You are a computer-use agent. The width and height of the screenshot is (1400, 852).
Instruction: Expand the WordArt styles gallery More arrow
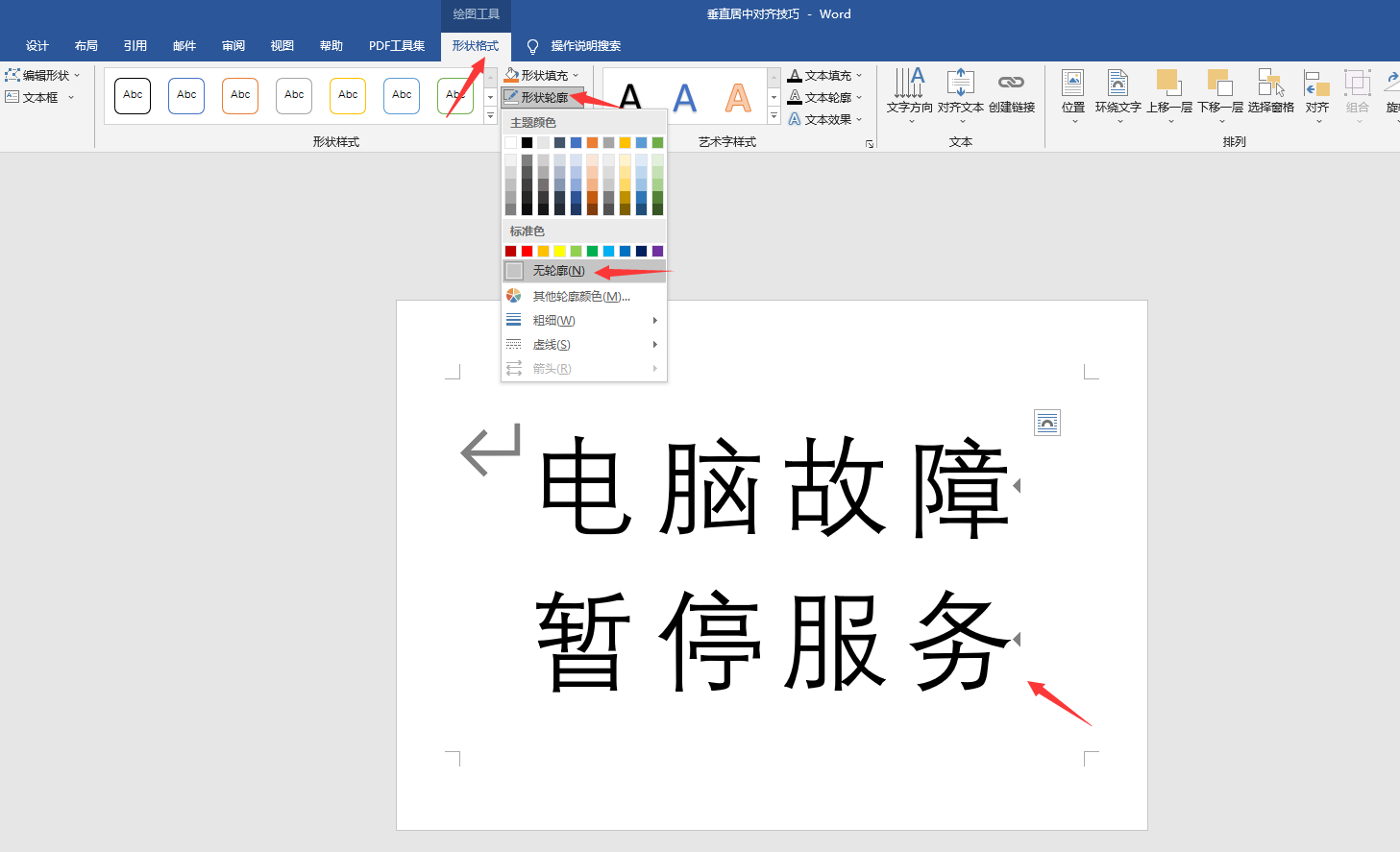point(774,116)
